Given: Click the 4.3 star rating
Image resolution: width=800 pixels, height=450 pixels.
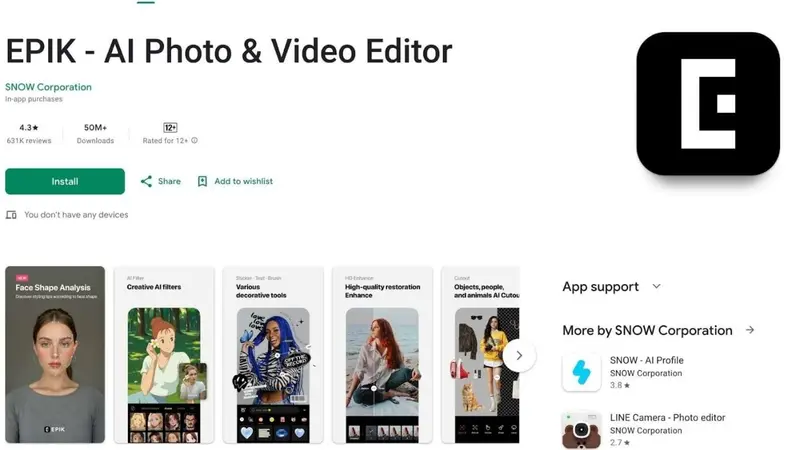Looking at the screenshot, I should click(x=29, y=128).
